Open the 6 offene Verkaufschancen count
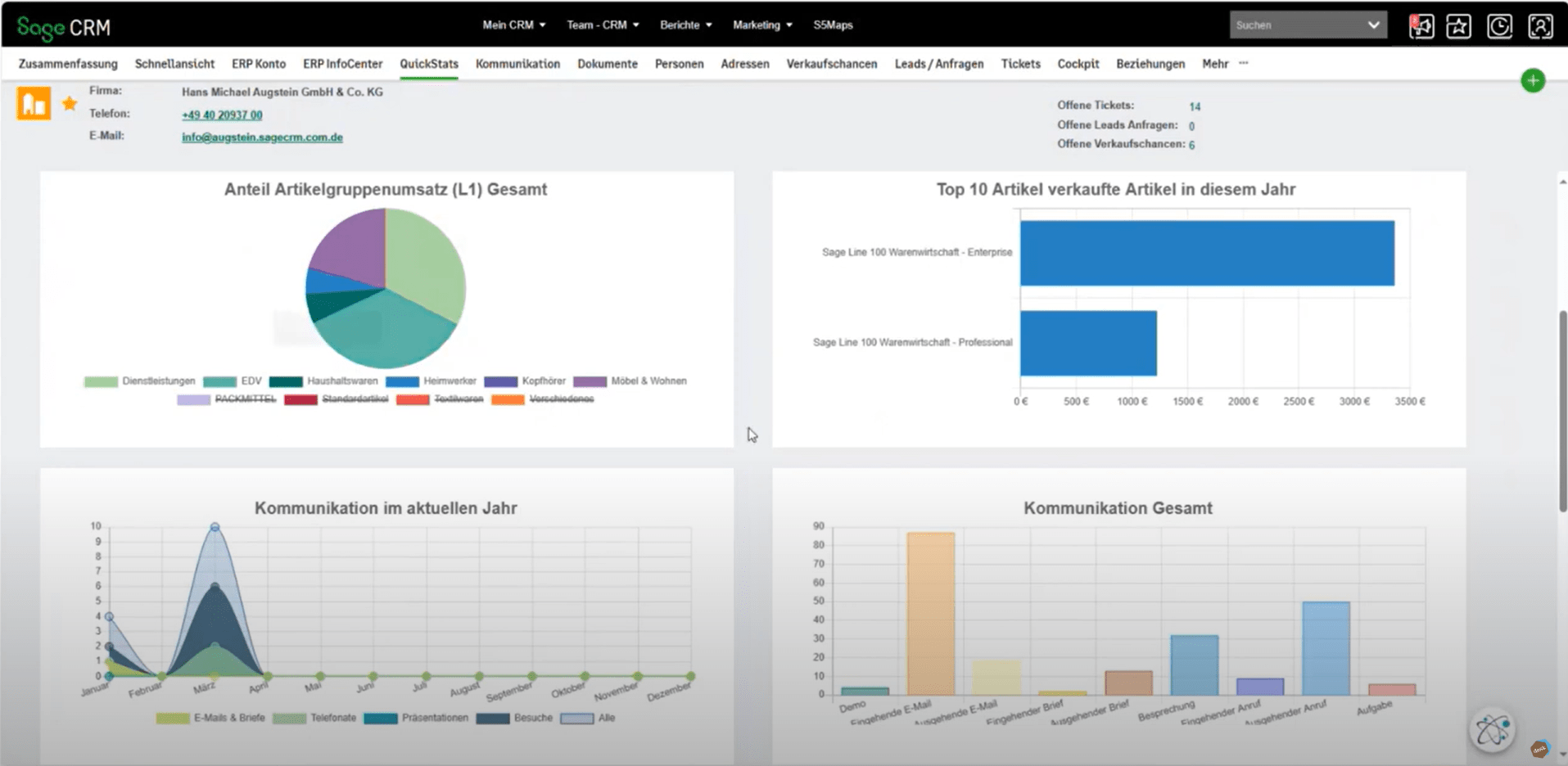Screen dimensions: 1568x766 coord(1191,145)
